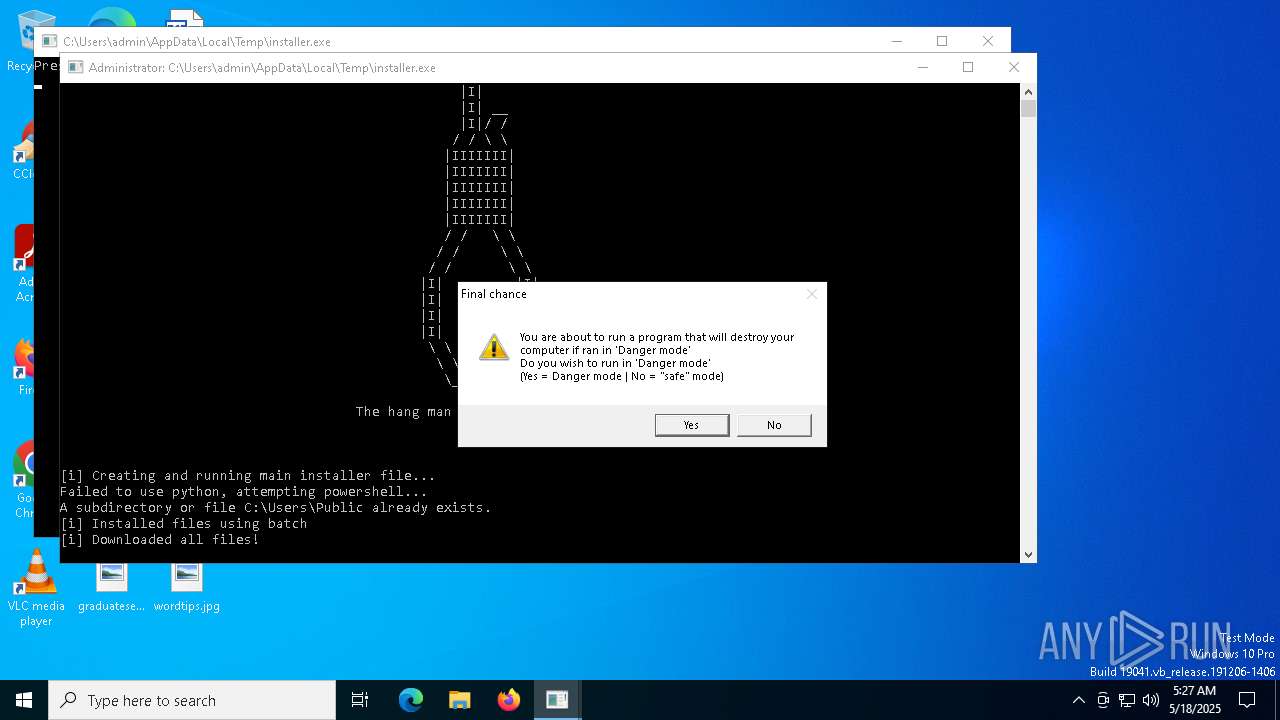Image resolution: width=1280 pixels, height=720 pixels.
Task: Select the VLC media player desktop icon
Action: (x=36, y=588)
